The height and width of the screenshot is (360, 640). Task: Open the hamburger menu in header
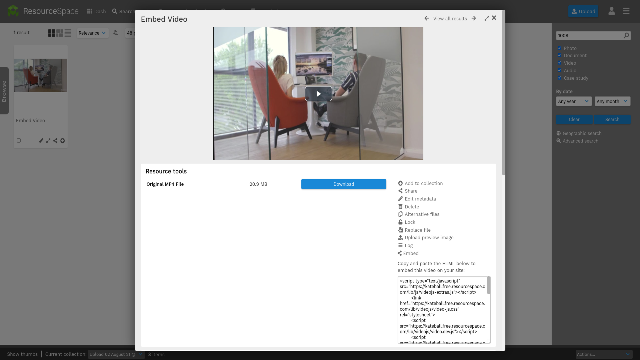(626, 11)
